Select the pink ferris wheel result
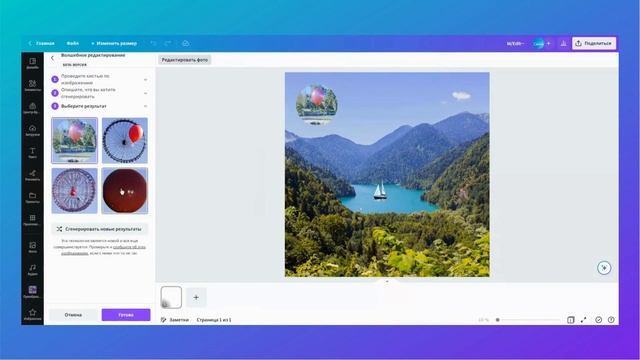Viewport: 640px width, 360px height. [x=74, y=191]
